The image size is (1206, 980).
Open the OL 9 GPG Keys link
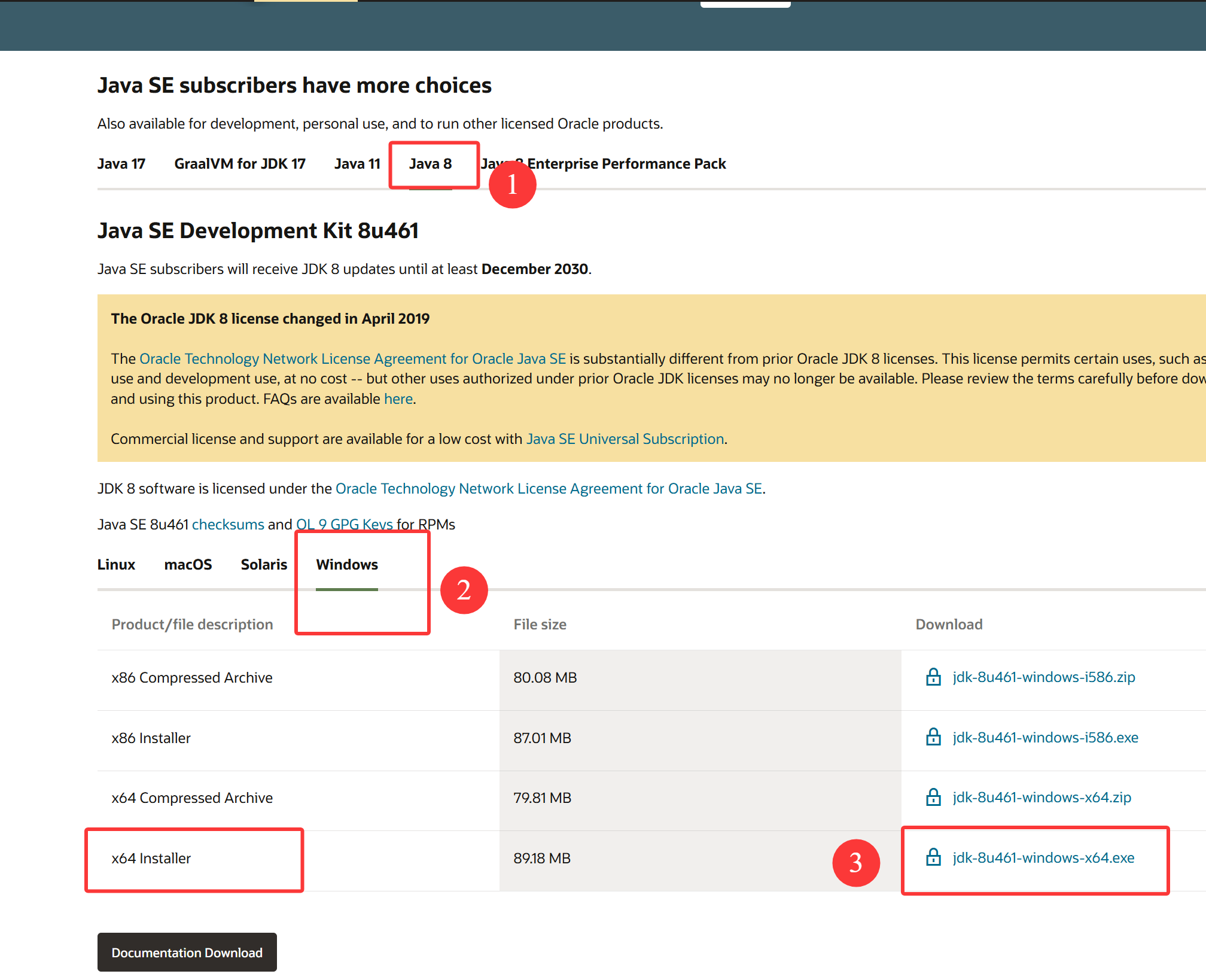[x=345, y=525]
